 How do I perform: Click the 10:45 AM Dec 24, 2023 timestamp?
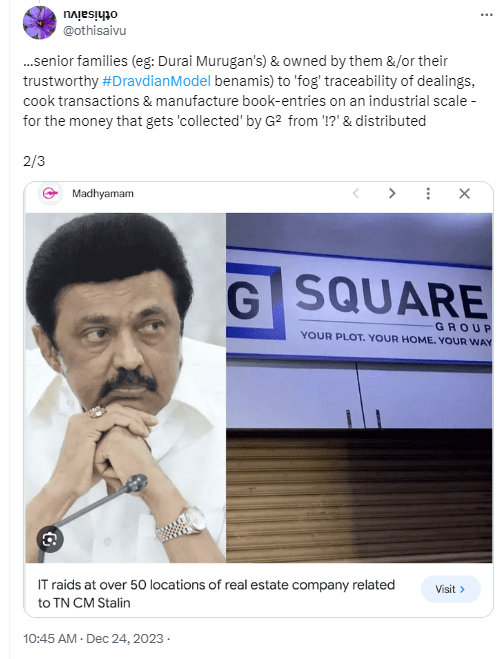pos(93,639)
